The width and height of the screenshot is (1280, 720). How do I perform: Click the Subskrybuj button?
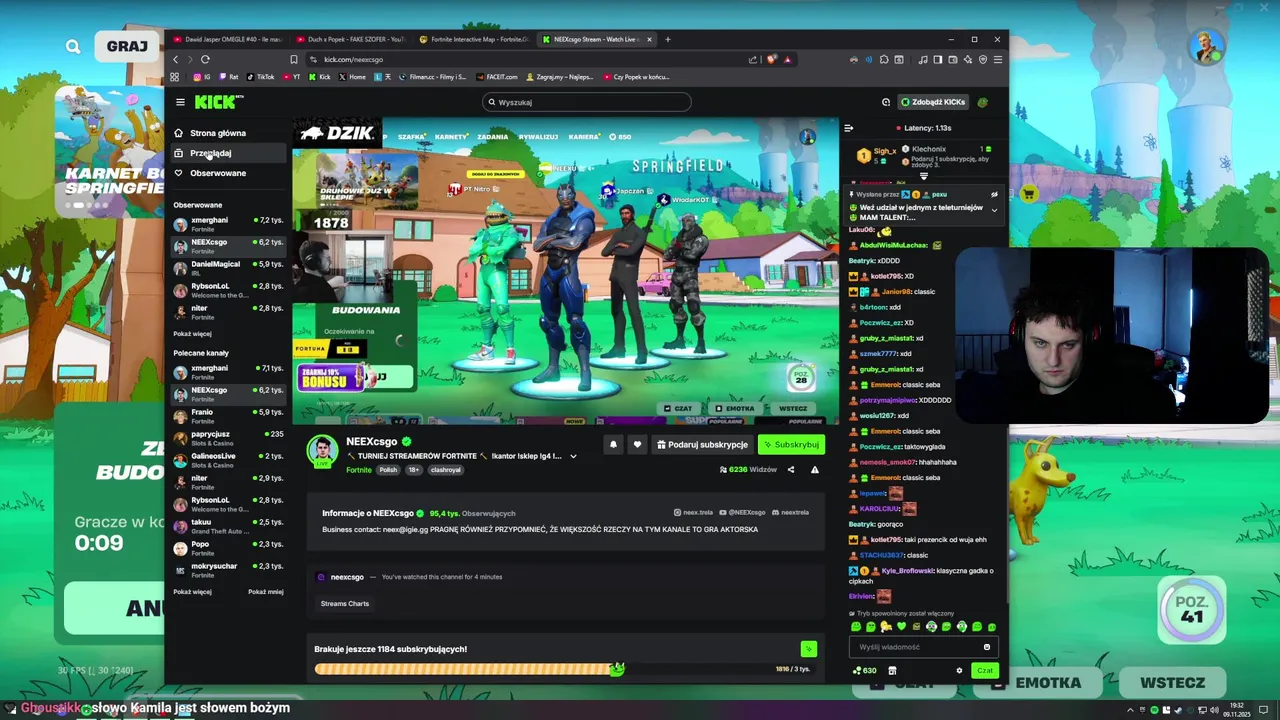click(791, 444)
